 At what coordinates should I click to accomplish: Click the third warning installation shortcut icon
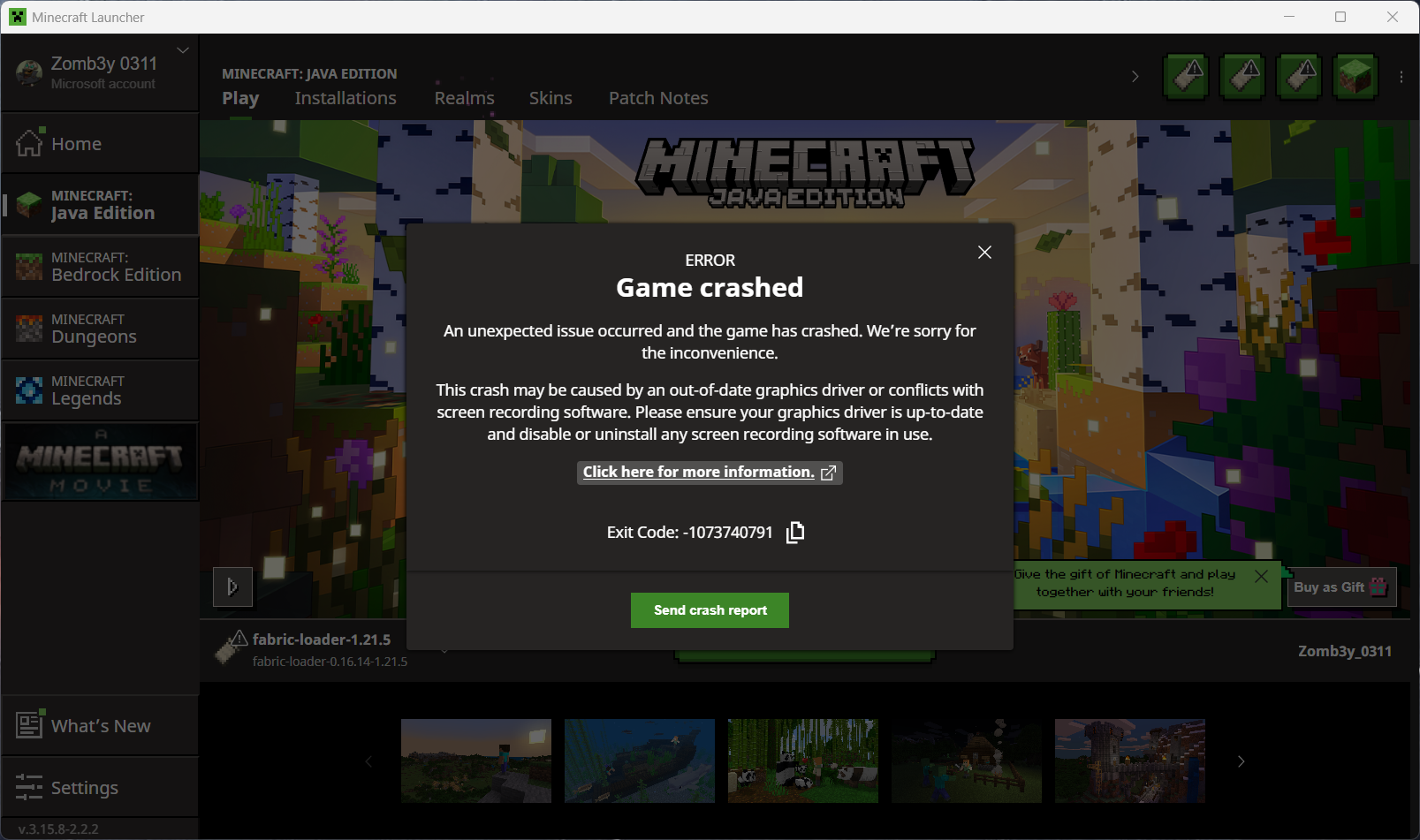click(1300, 77)
